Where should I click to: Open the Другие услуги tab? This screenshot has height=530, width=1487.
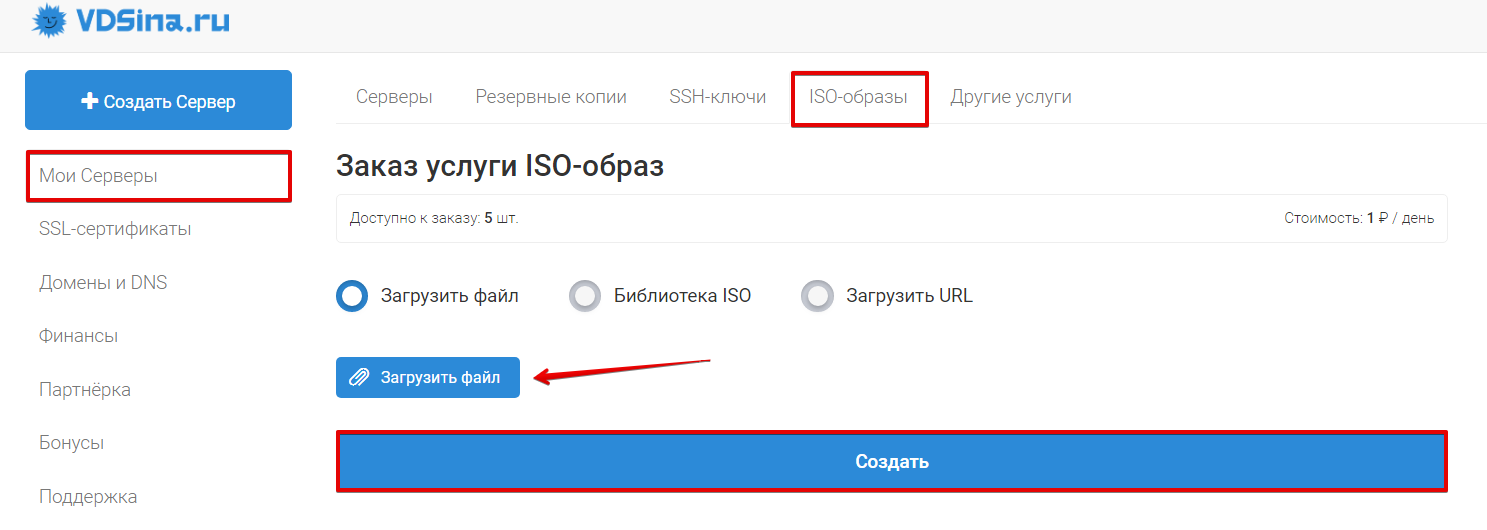click(x=1011, y=97)
